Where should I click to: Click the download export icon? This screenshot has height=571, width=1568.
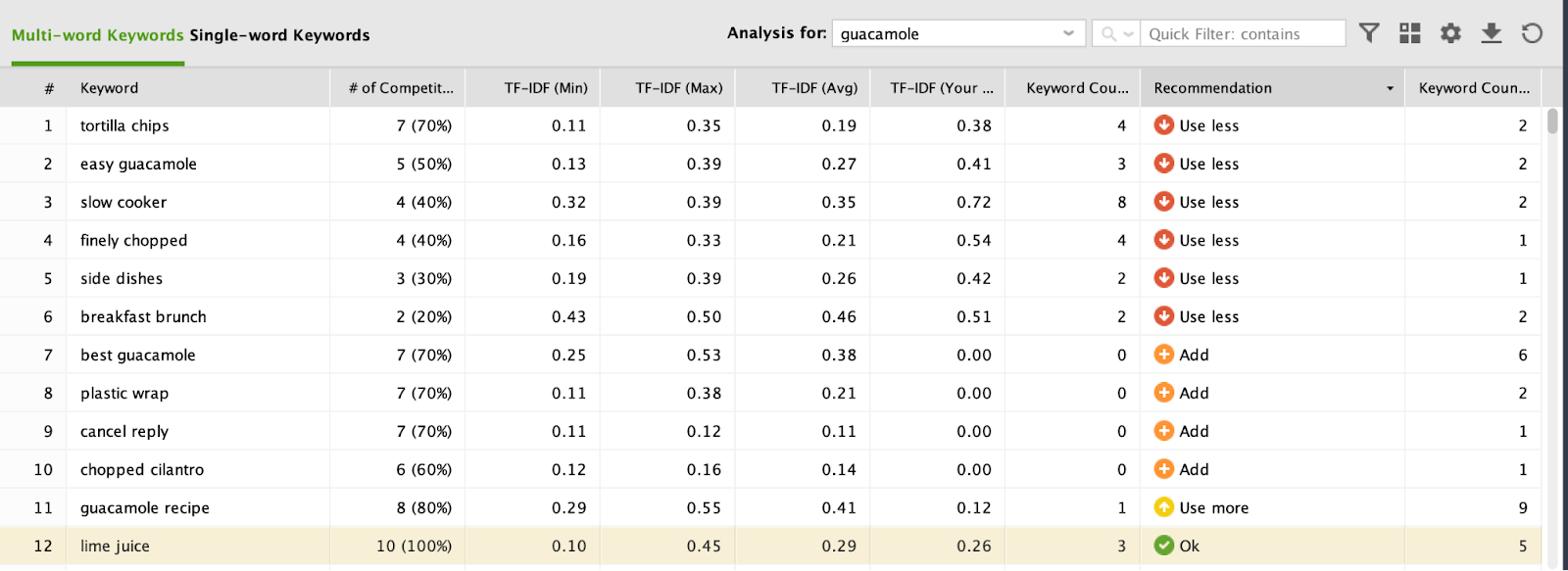coord(1492,33)
